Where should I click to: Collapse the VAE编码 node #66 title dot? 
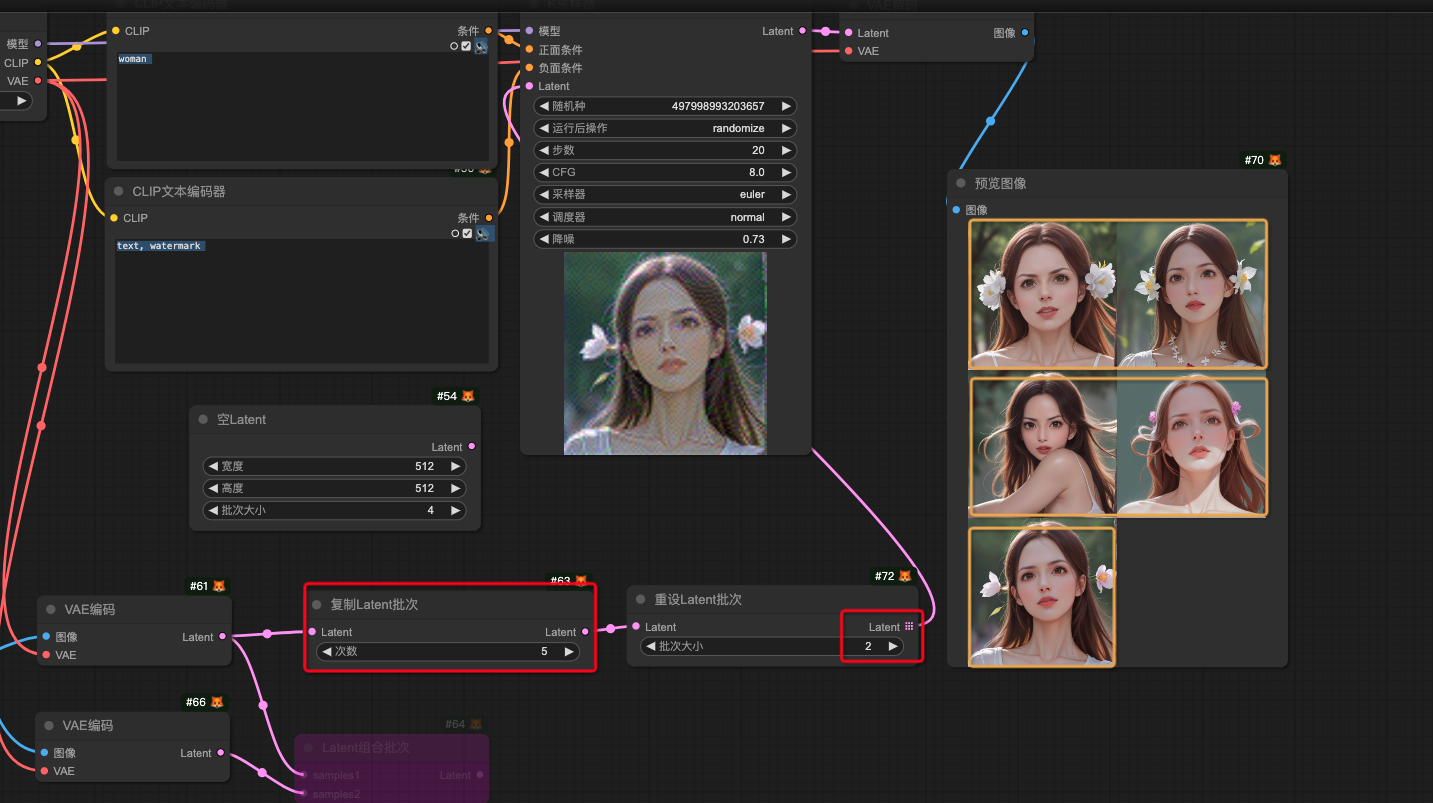50,726
